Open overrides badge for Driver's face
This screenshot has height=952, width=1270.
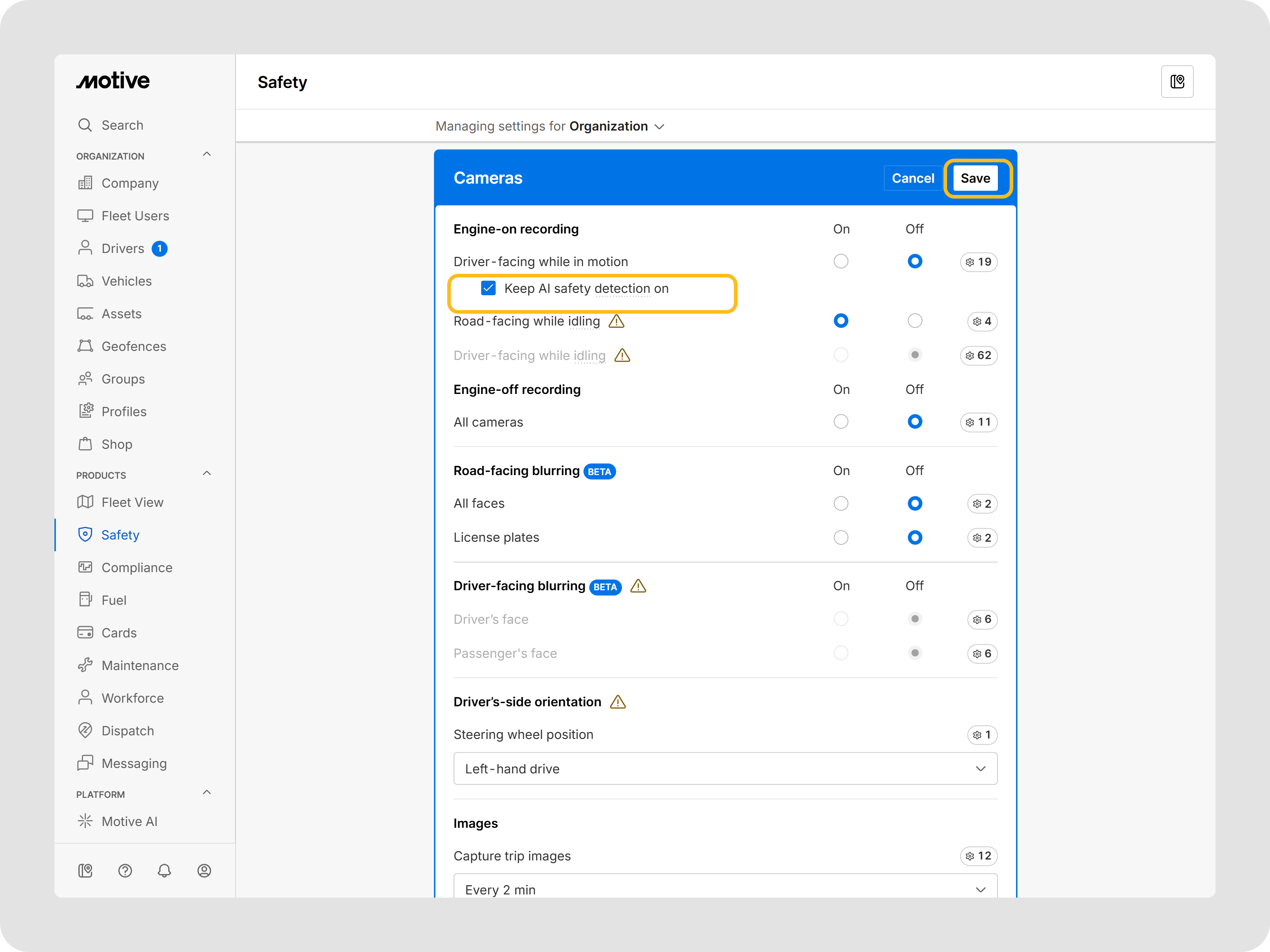pyautogui.click(x=982, y=619)
